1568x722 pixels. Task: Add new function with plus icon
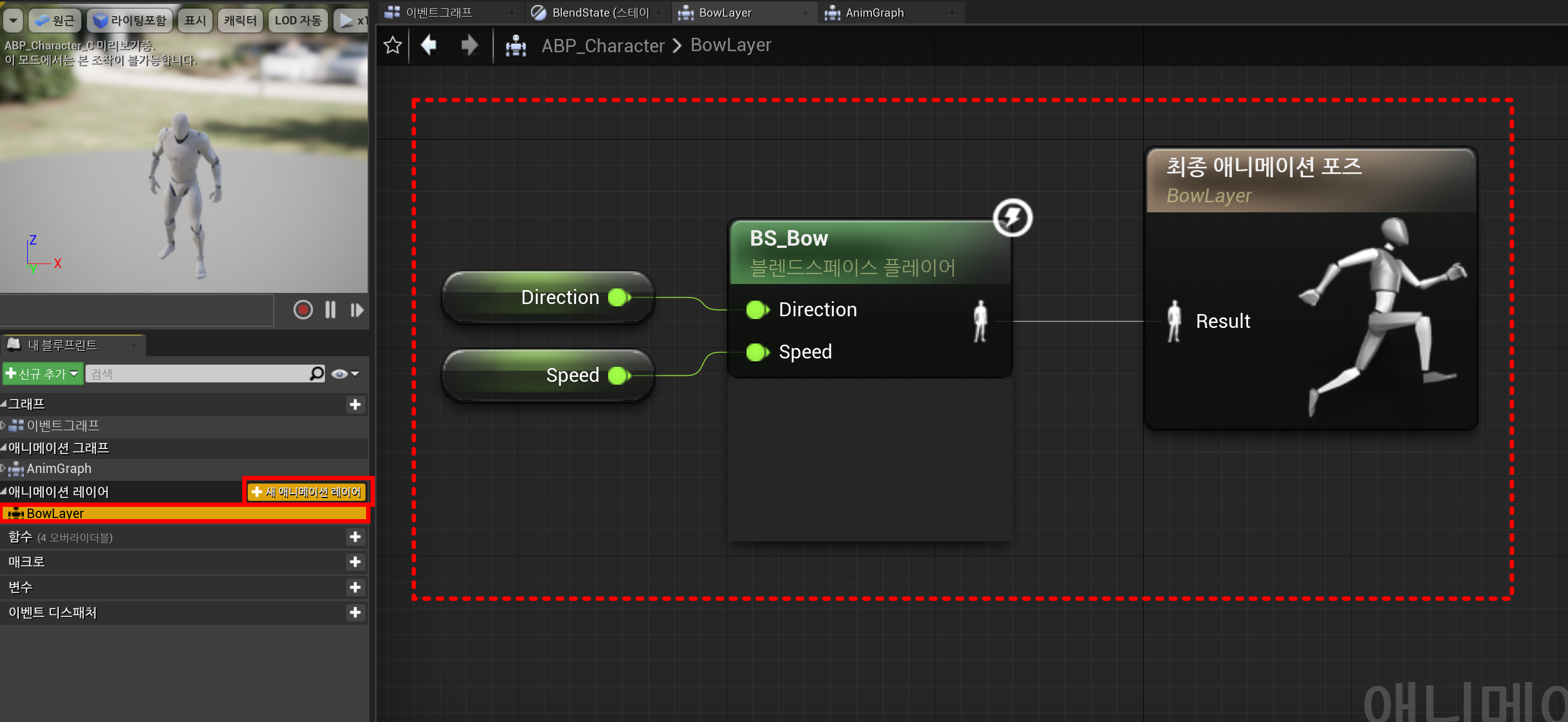click(355, 537)
